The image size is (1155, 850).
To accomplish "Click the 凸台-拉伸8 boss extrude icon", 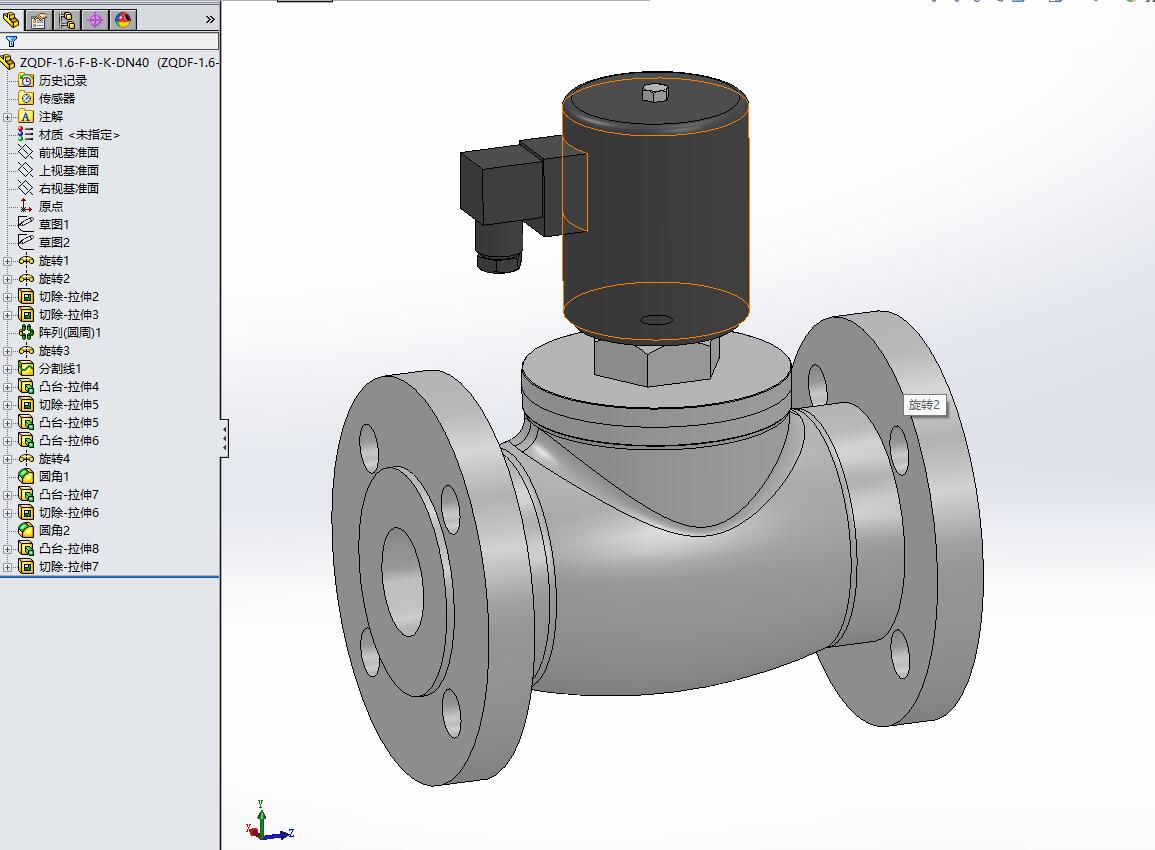I will pyautogui.click(x=26, y=548).
